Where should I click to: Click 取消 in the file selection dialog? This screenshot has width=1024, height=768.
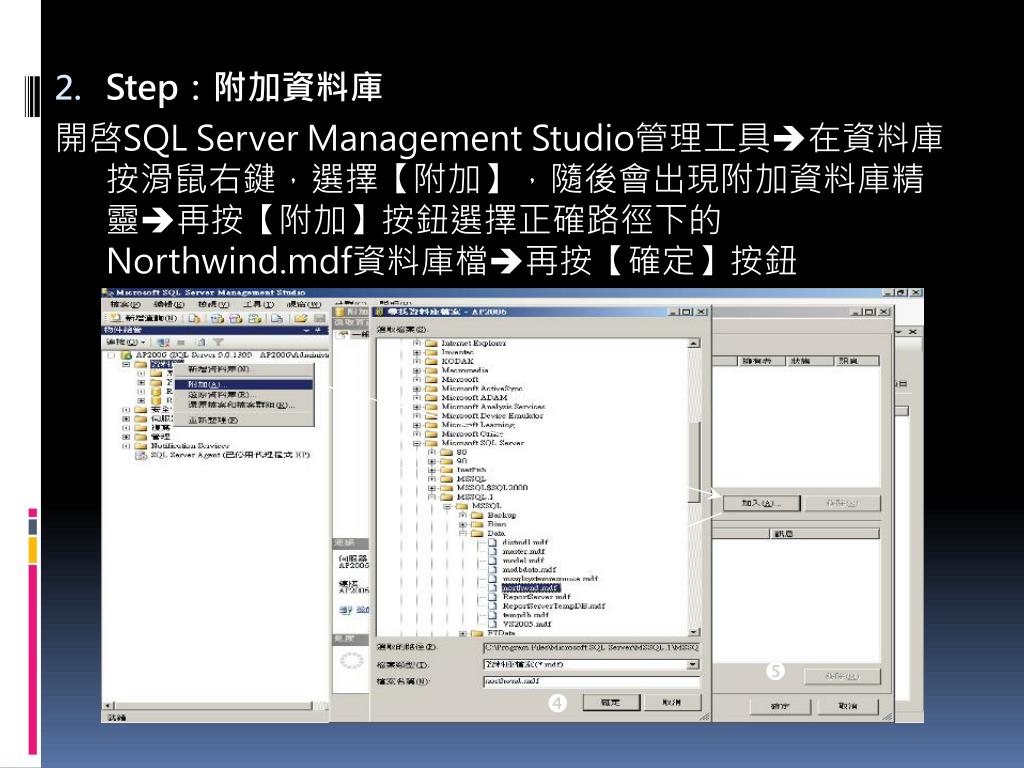[672, 702]
